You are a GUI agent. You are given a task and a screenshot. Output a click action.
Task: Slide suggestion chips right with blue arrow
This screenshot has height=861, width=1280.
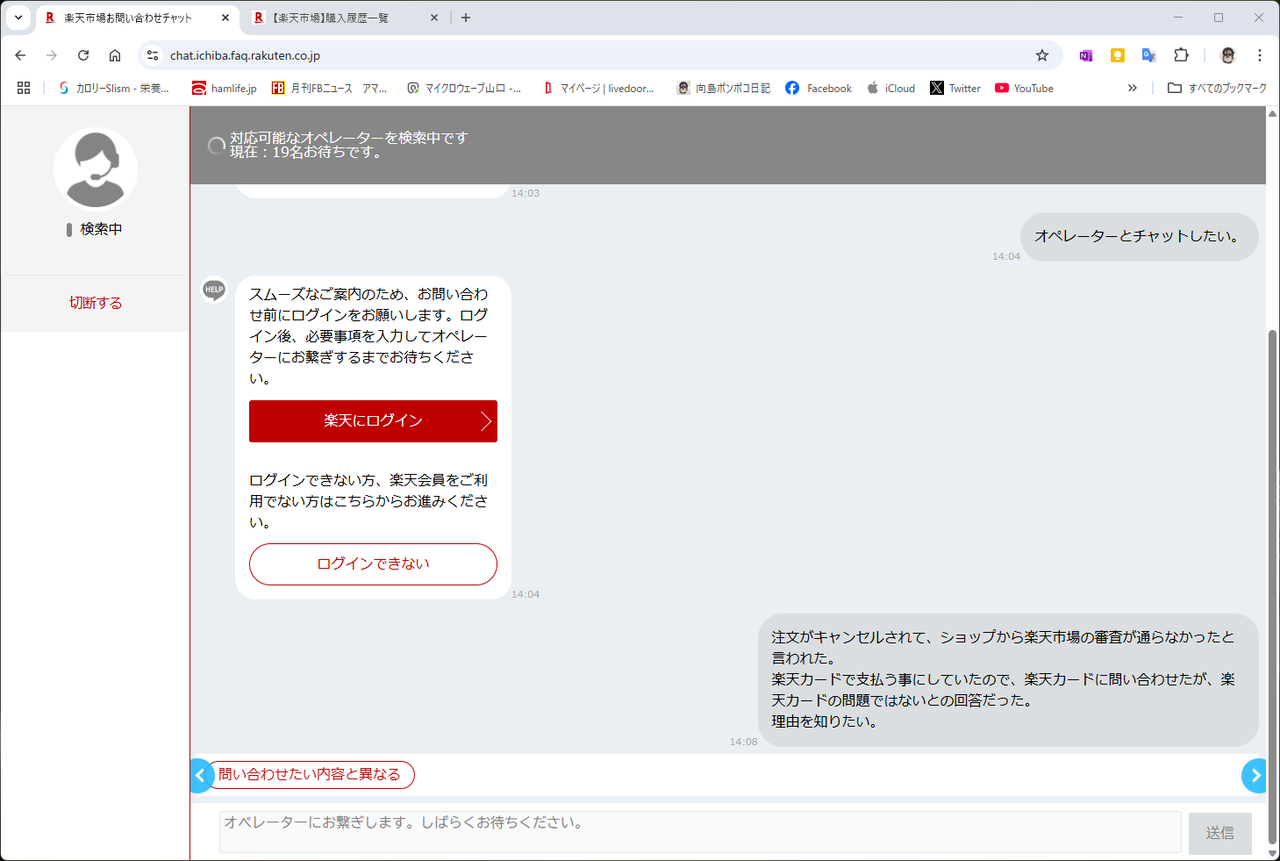1256,775
